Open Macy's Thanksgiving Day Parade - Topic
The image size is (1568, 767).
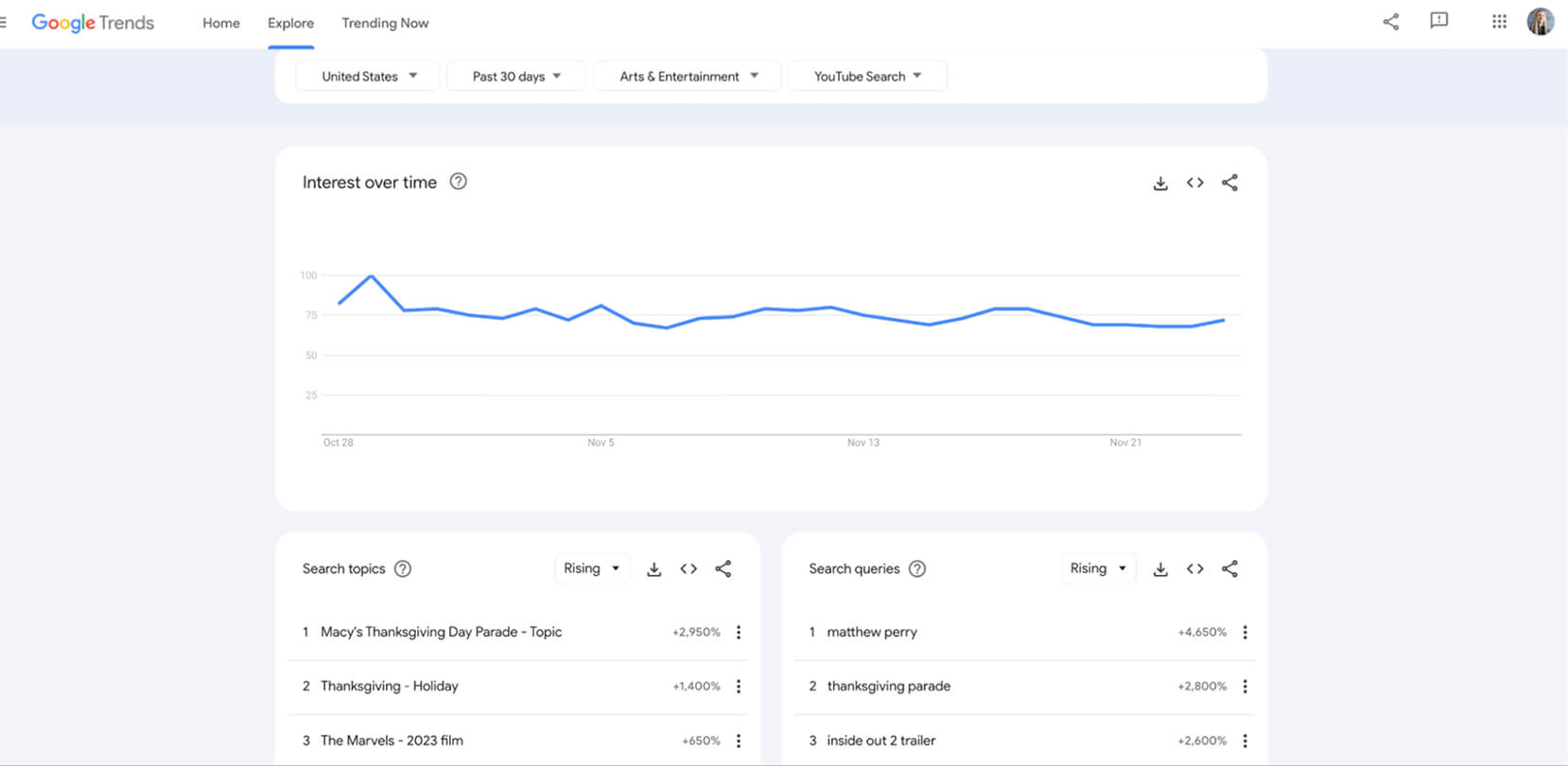[441, 632]
